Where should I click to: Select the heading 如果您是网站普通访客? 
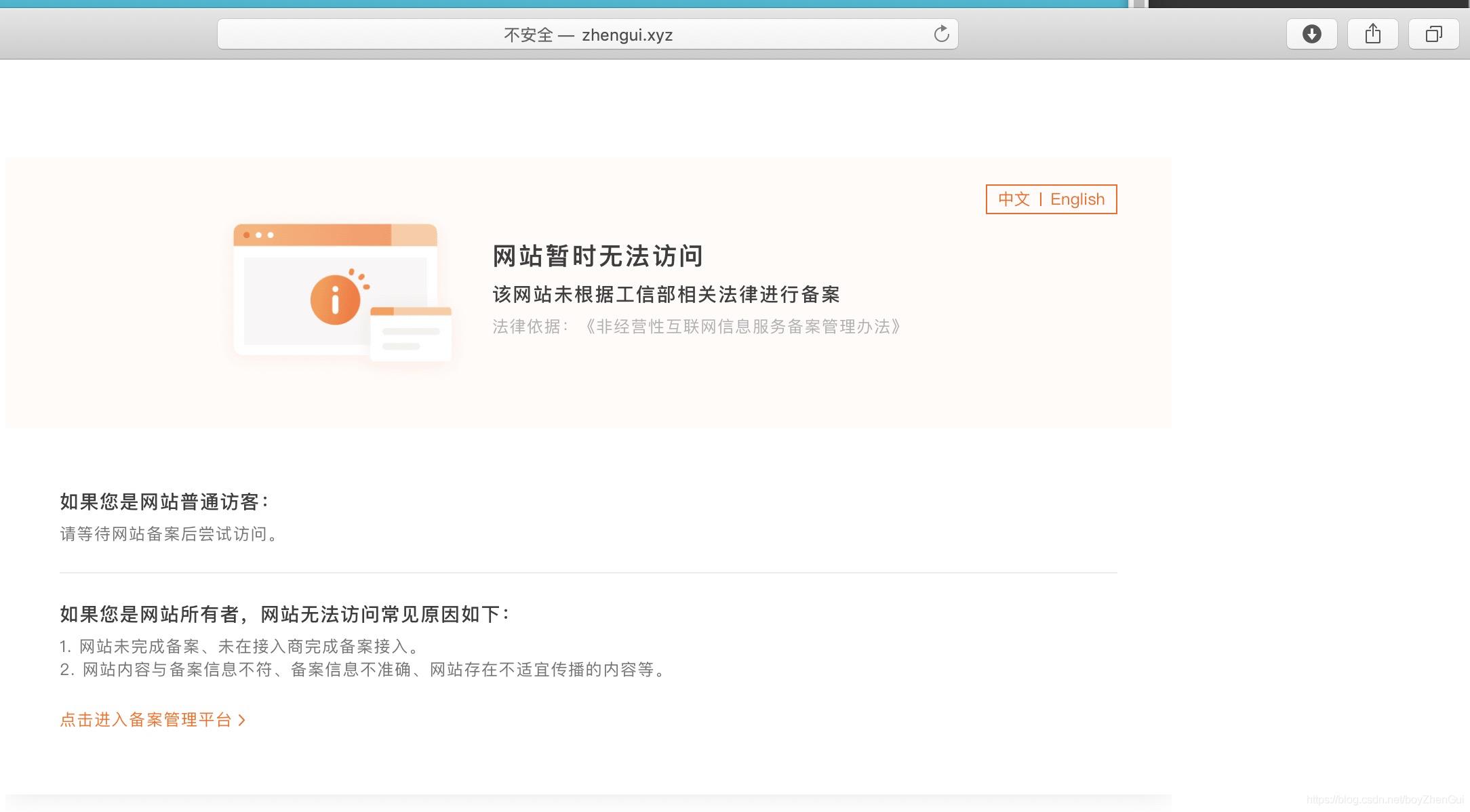point(165,502)
